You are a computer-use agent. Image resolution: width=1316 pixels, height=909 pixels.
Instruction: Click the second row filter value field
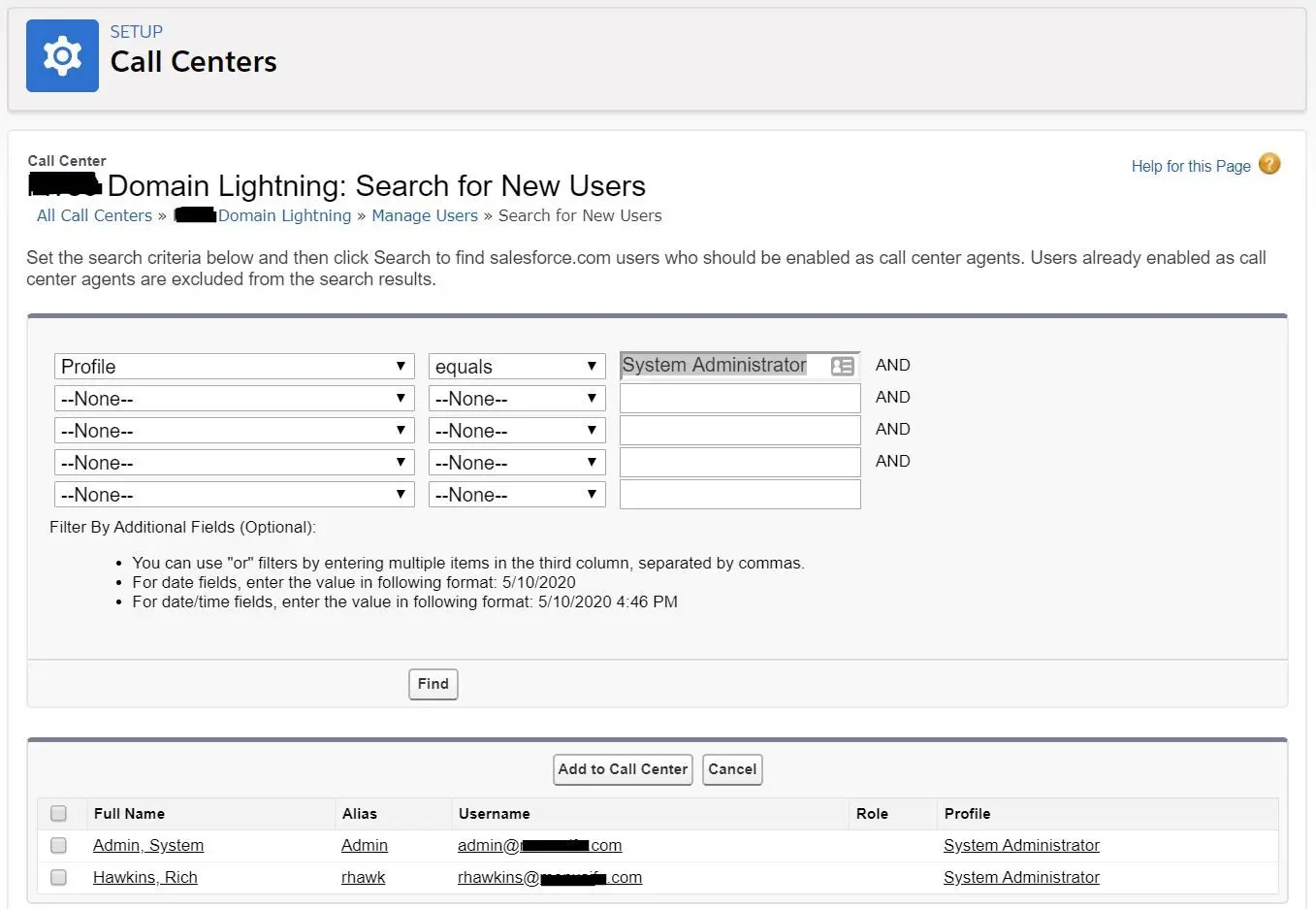(x=740, y=398)
